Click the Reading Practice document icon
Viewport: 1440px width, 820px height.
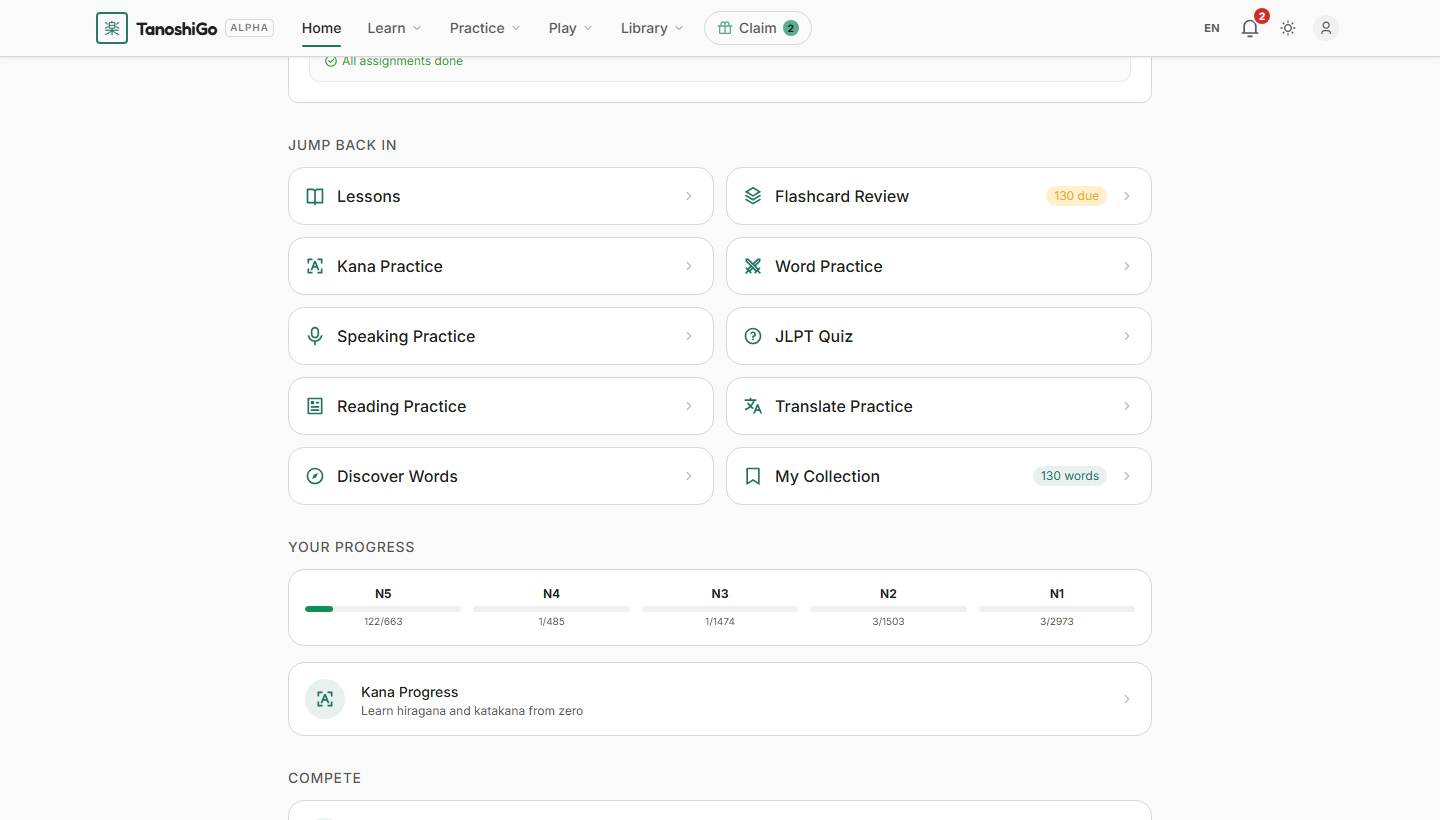[315, 406]
